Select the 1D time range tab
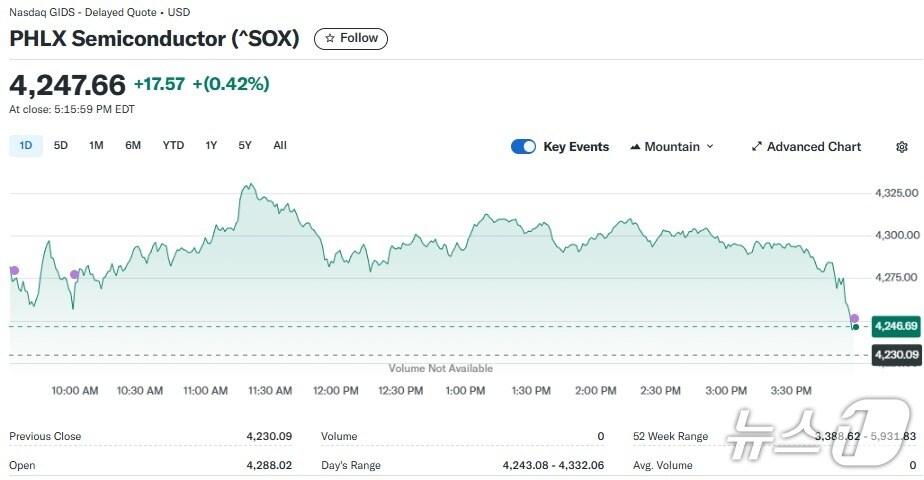Screen dimensions: 924x480 tap(26, 145)
